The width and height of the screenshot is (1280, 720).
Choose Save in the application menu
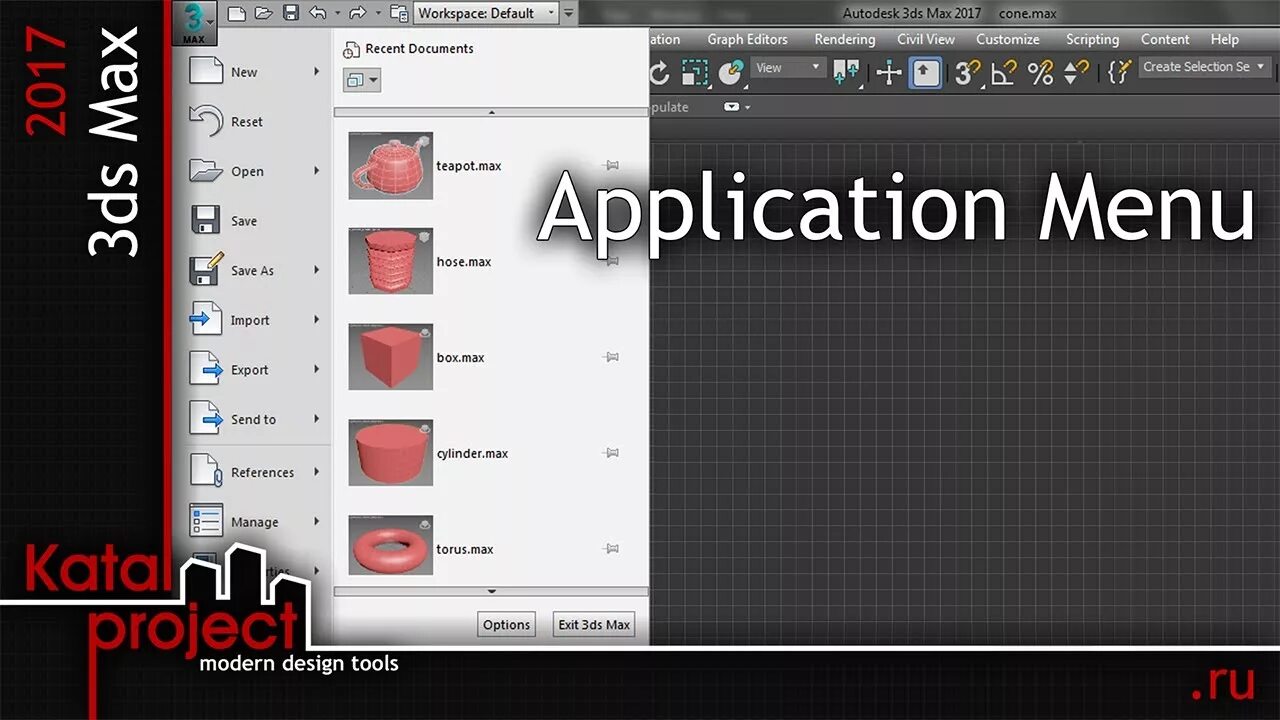tap(256, 221)
